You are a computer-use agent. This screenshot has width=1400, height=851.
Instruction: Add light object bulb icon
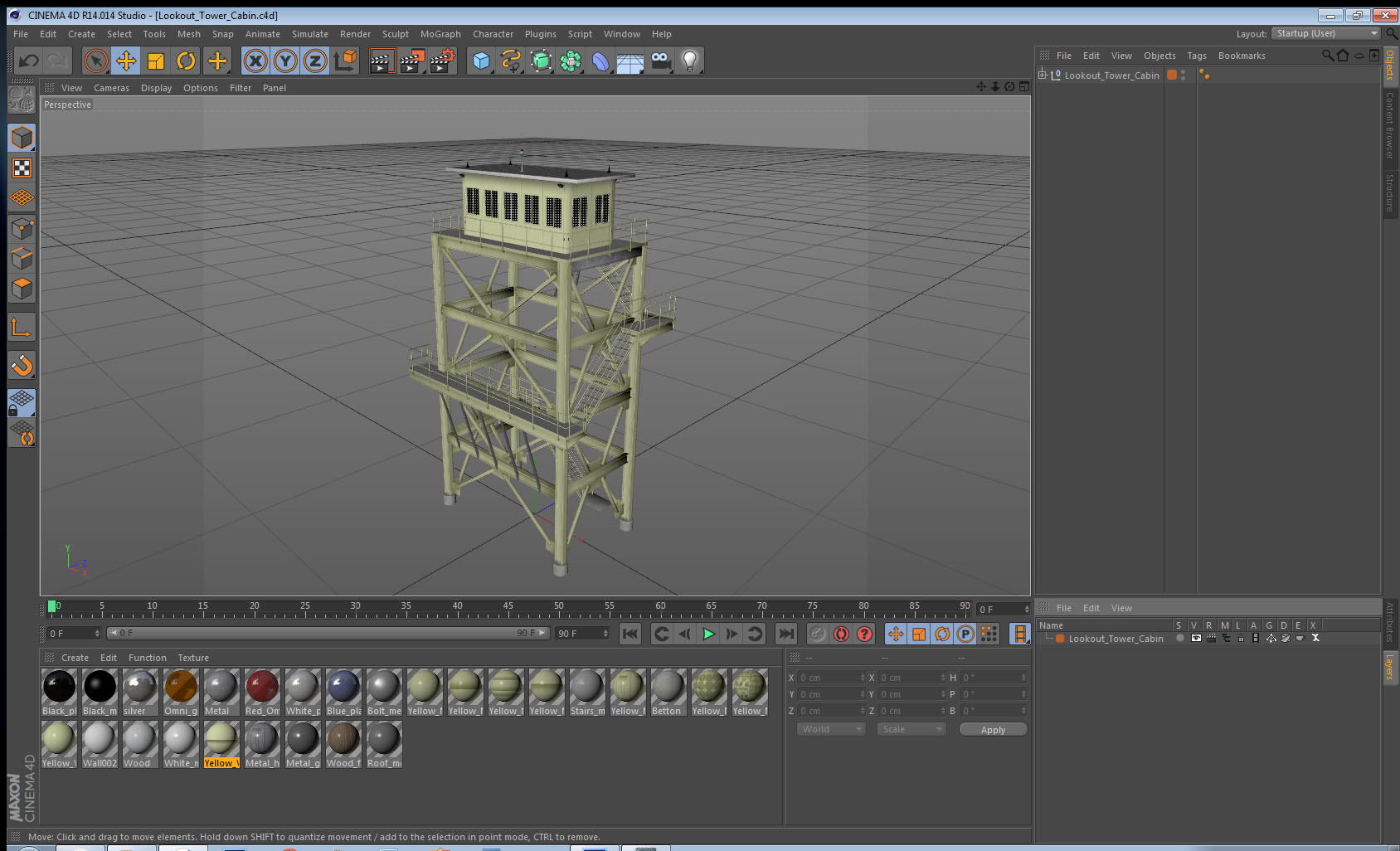[690, 61]
